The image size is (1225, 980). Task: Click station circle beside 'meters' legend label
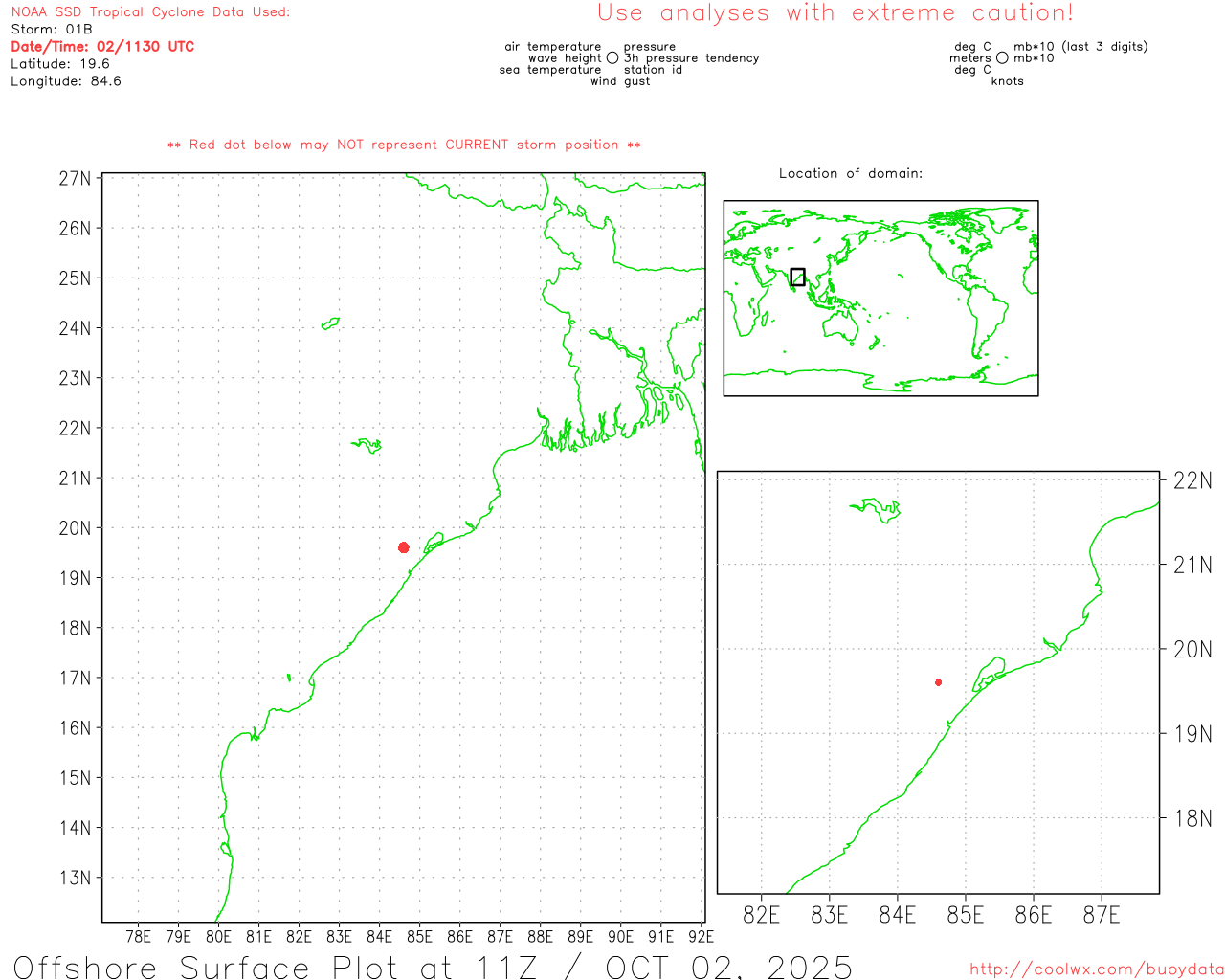pyautogui.click(x=1002, y=58)
